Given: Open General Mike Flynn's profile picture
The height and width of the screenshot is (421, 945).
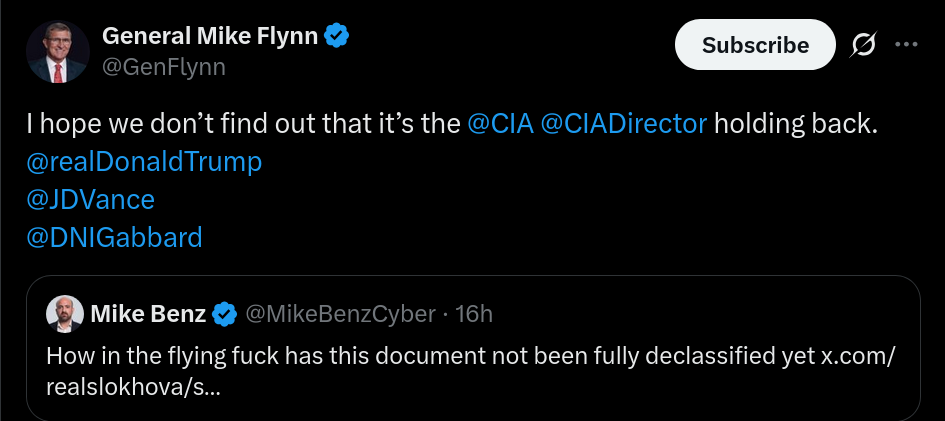Looking at the screenshot, I should [x=58, y=51].
